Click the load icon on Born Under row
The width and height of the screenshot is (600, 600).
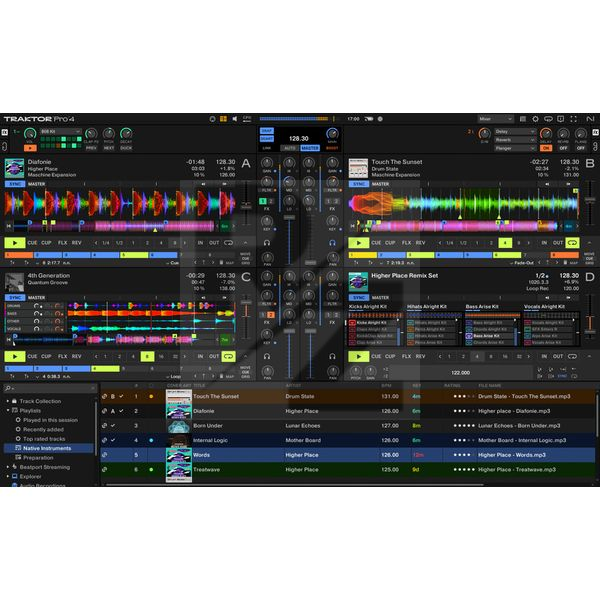coord(104,426)
